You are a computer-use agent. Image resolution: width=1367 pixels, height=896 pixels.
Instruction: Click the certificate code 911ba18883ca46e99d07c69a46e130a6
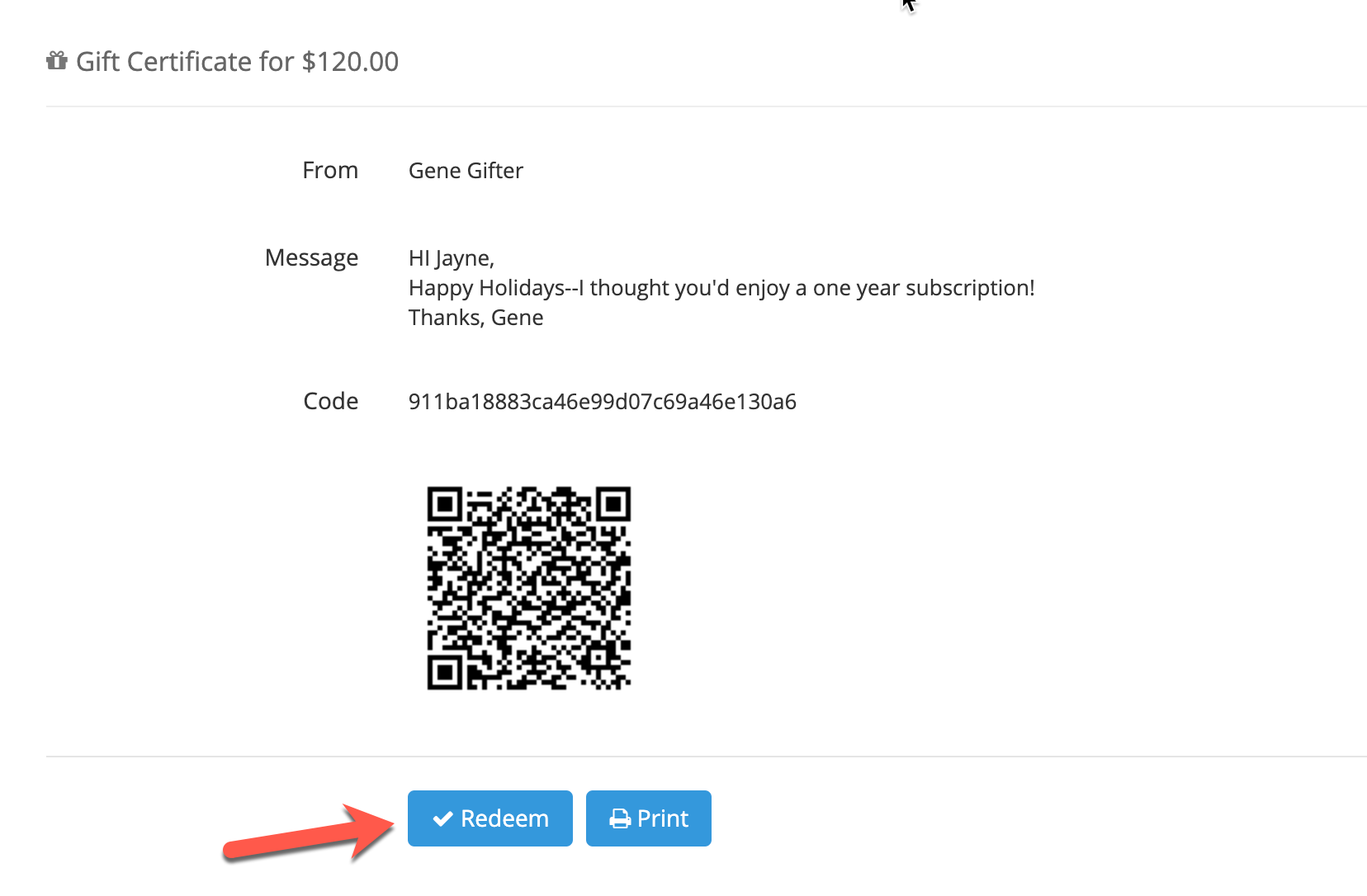tap(603, 402)
